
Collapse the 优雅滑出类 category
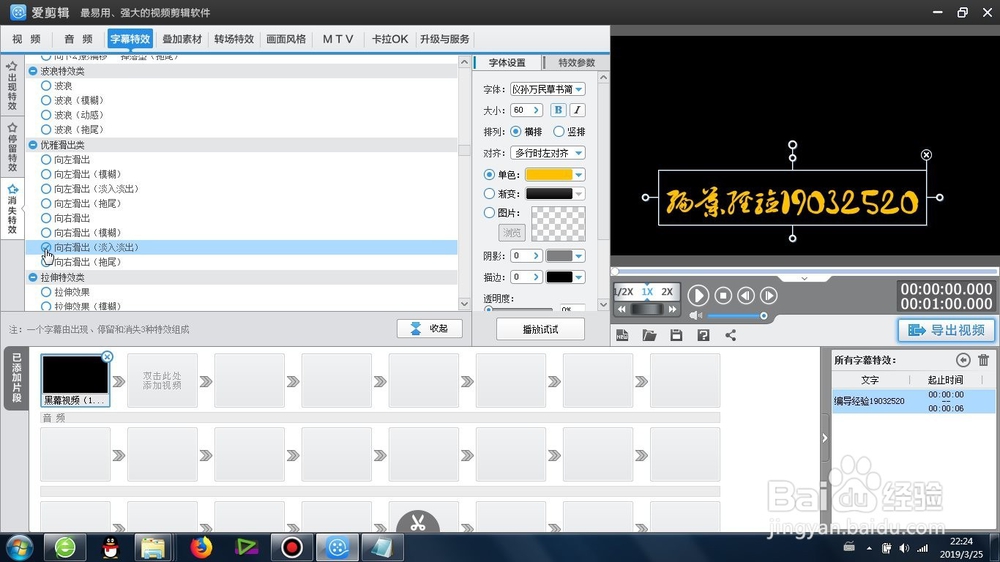(x=33, y=145)
